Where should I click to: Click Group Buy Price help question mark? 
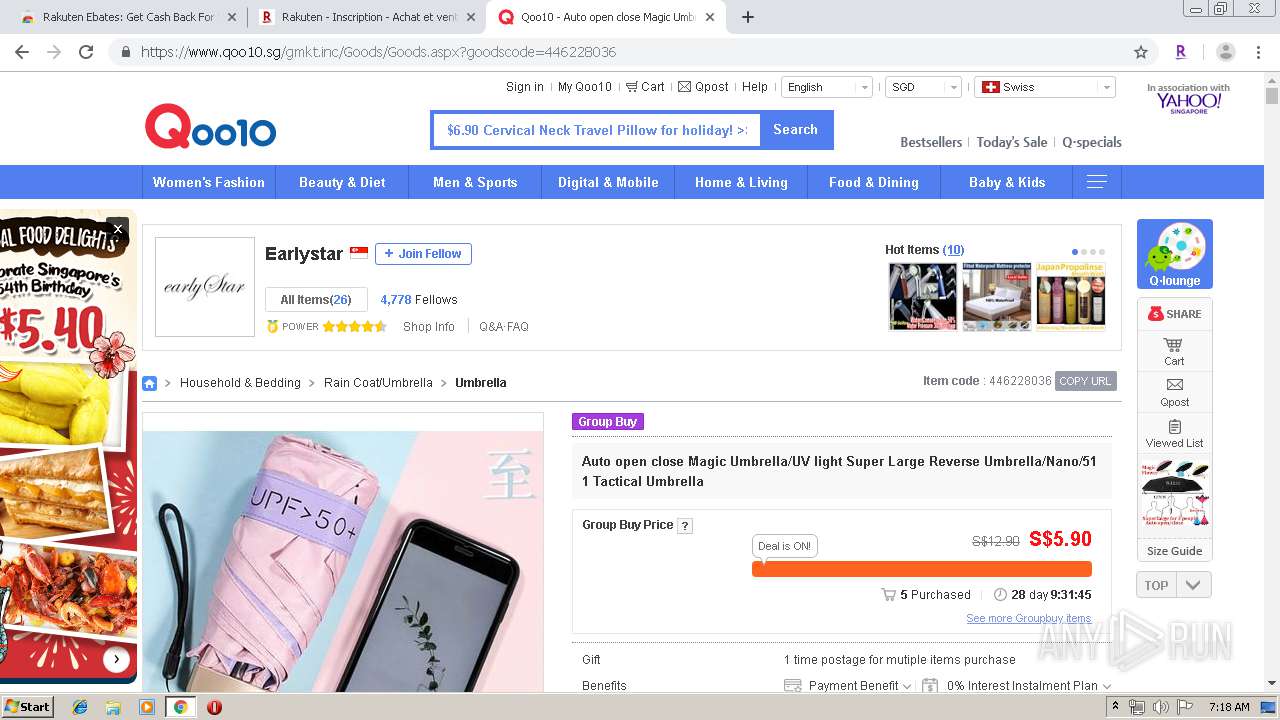pyautogui.click(x=685, y=526)
